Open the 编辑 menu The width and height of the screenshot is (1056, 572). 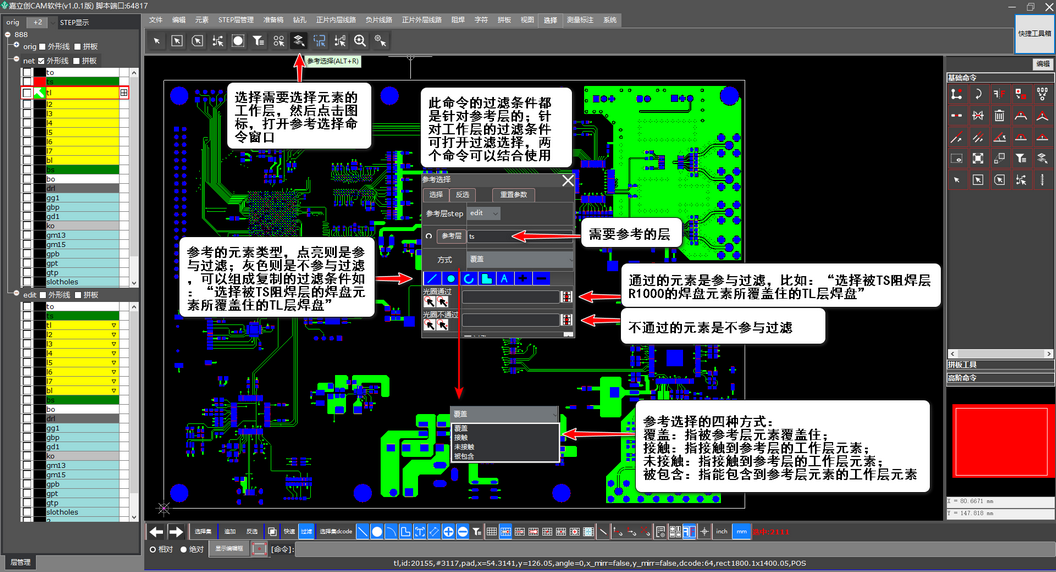pyautogui.click(x=178, y=20)
